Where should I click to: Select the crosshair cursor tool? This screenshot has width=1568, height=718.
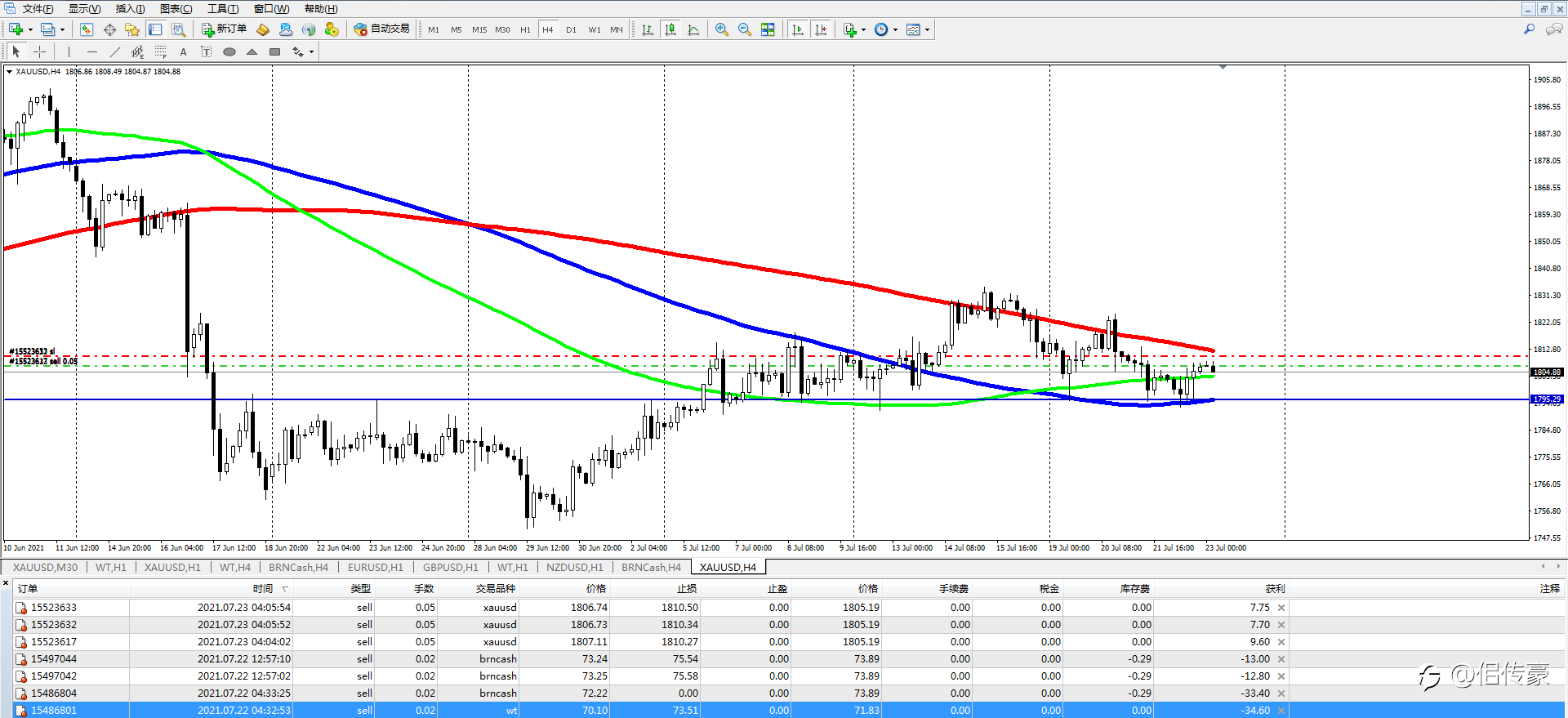(39, 51)
